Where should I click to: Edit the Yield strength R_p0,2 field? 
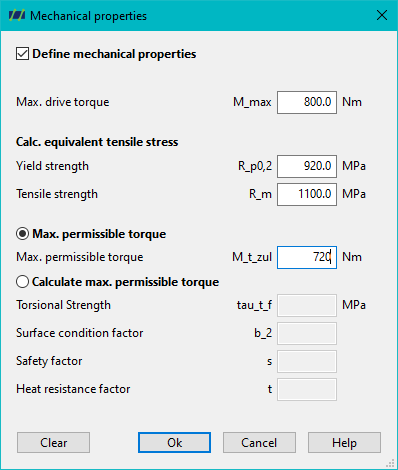[x=307, y=166]
